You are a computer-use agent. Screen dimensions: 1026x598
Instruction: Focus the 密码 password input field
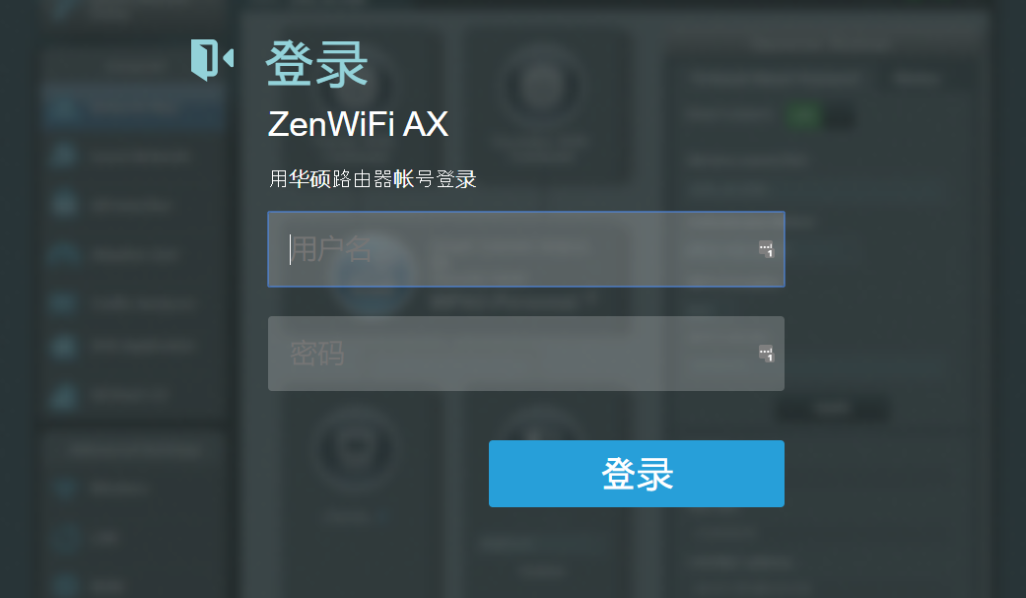(526, 353)
